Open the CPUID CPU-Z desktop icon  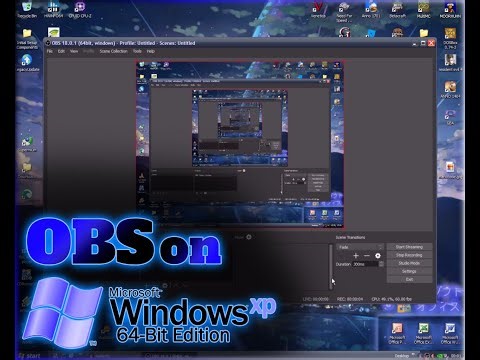pos(80,10)
